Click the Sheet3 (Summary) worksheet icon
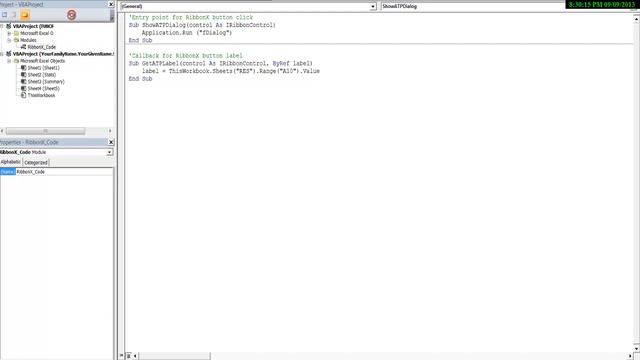This screenshot has height=360, width=640. pos(24,82)
